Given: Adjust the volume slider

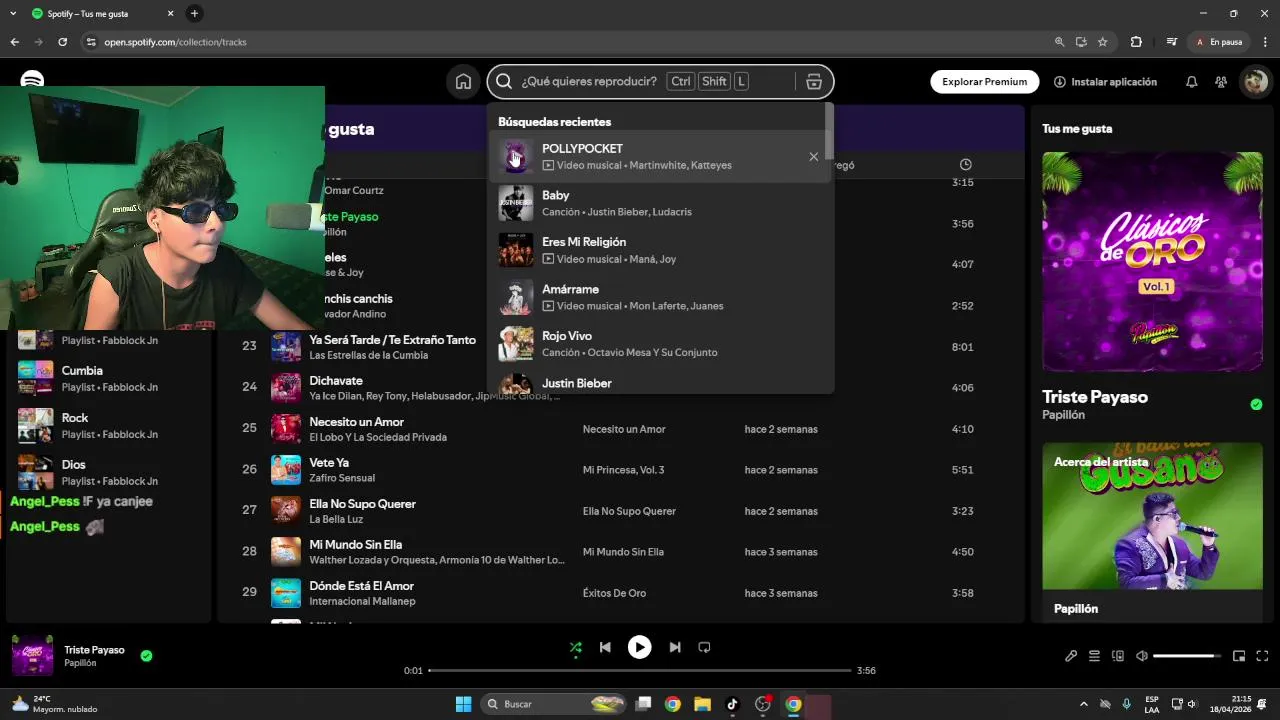Looking at the screenshot, I should [1187, 656].
